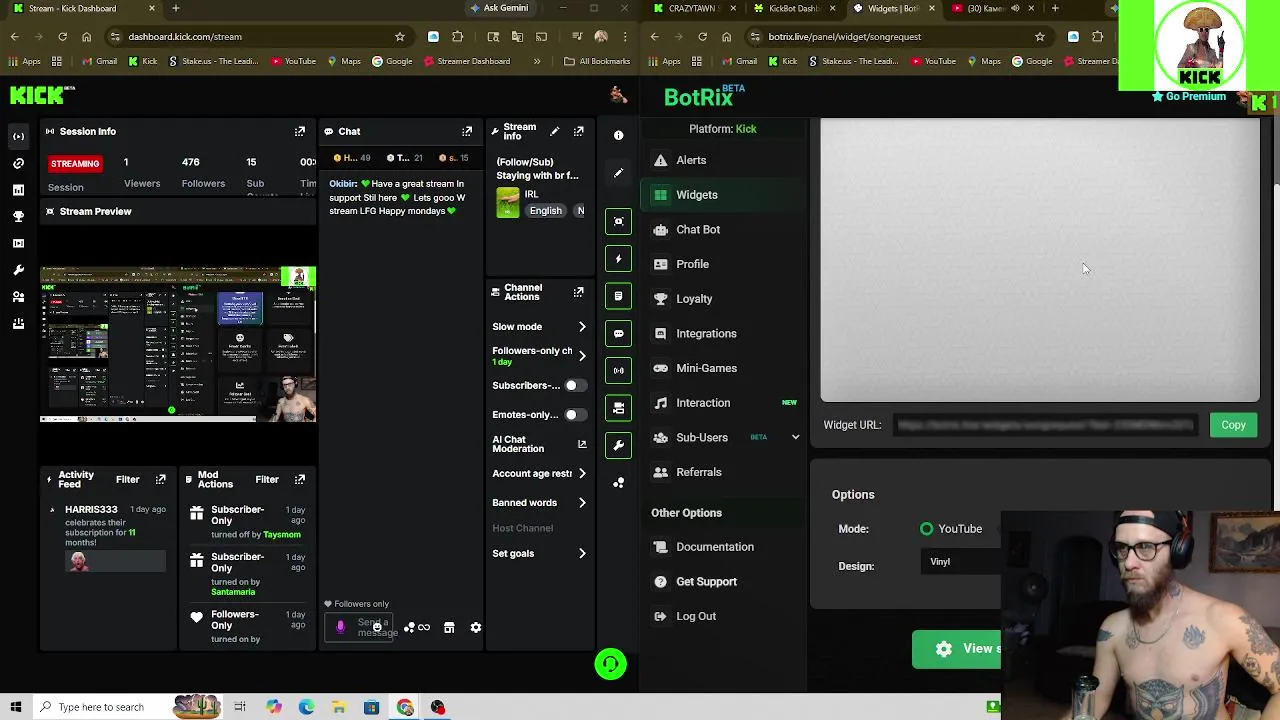Image resolution: width=1280 pixels, height=720 pixels.
Task: Open AI Chat Moderation external link
Action: click(582, 444)
